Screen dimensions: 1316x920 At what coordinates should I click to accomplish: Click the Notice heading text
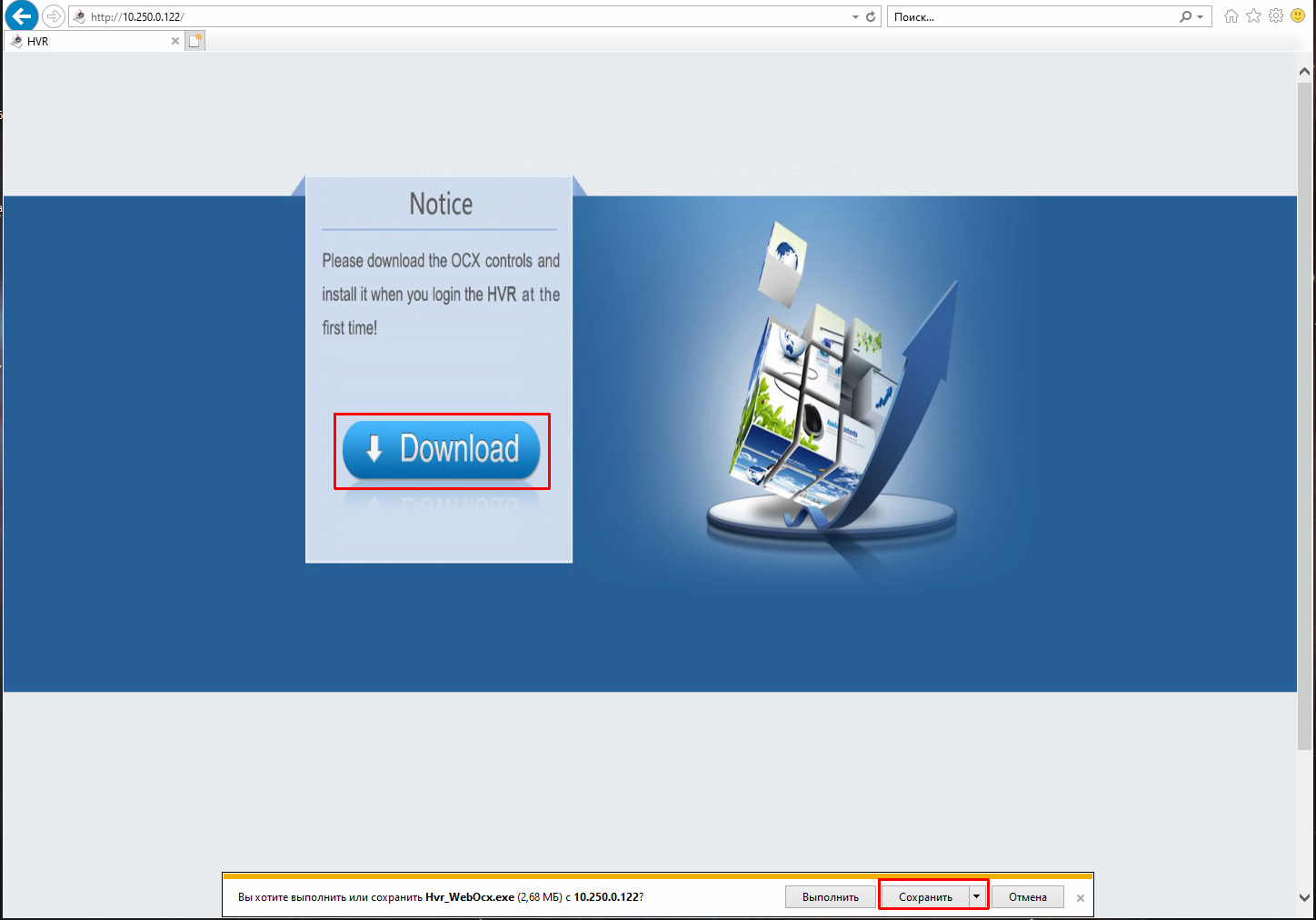click(441, 204)
